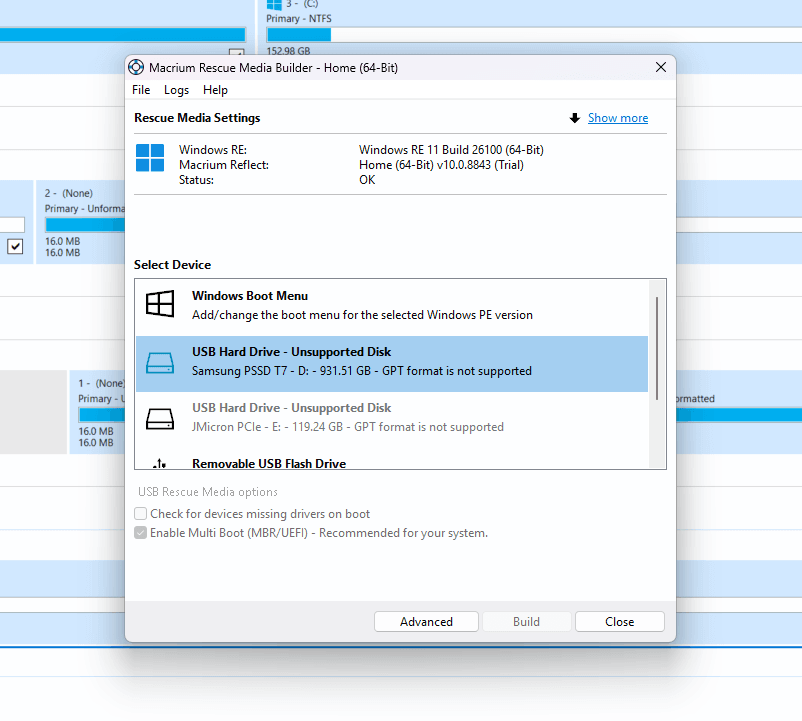Toggle the checked partition checkbox in background window
802x721 pixels.
click(15, 246)
